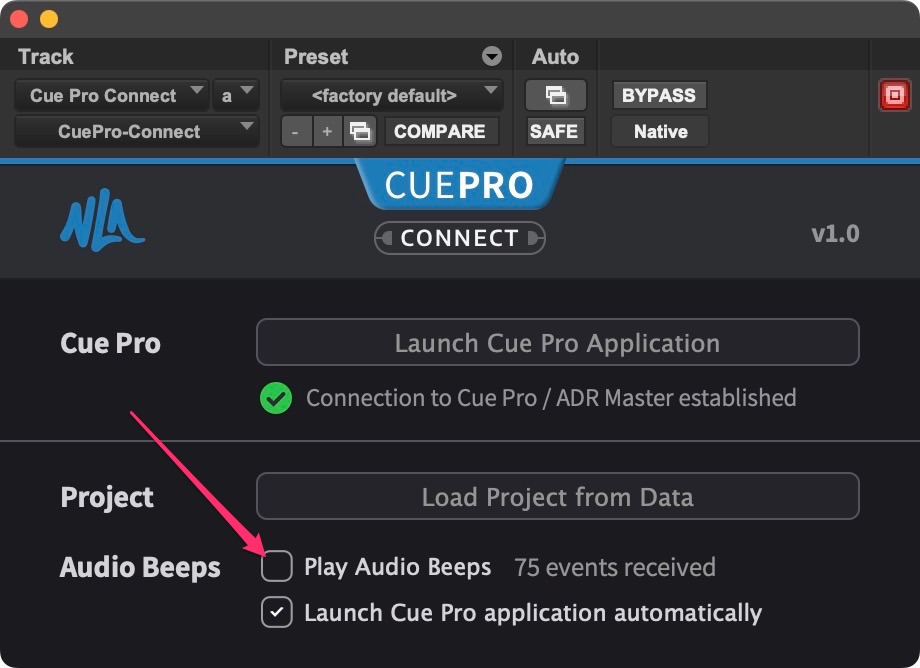Click '75 events received' status text
The image size is (920, 668).
615,568
